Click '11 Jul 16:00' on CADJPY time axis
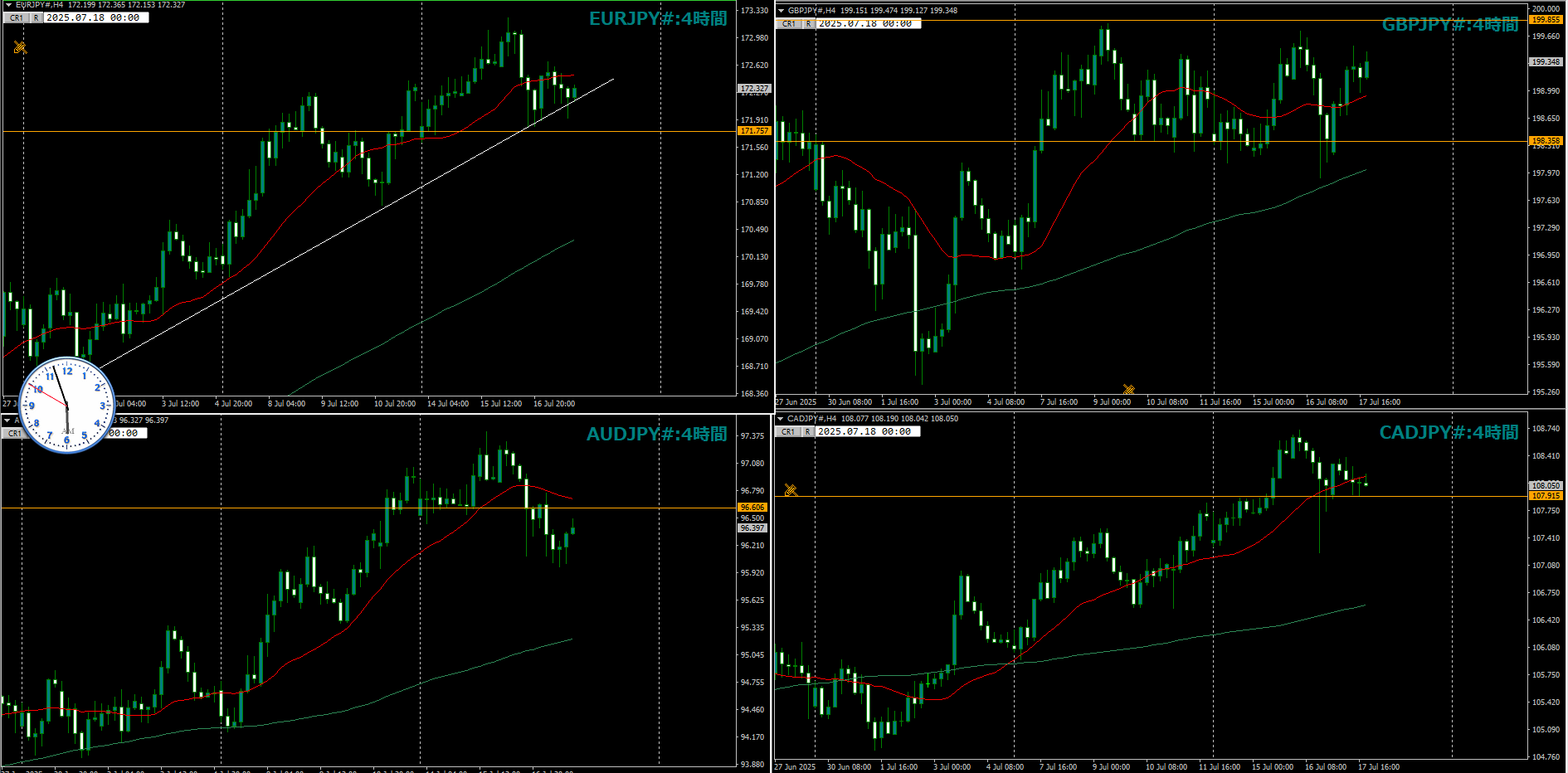1568x773 pixels. tap(1220, 767)
